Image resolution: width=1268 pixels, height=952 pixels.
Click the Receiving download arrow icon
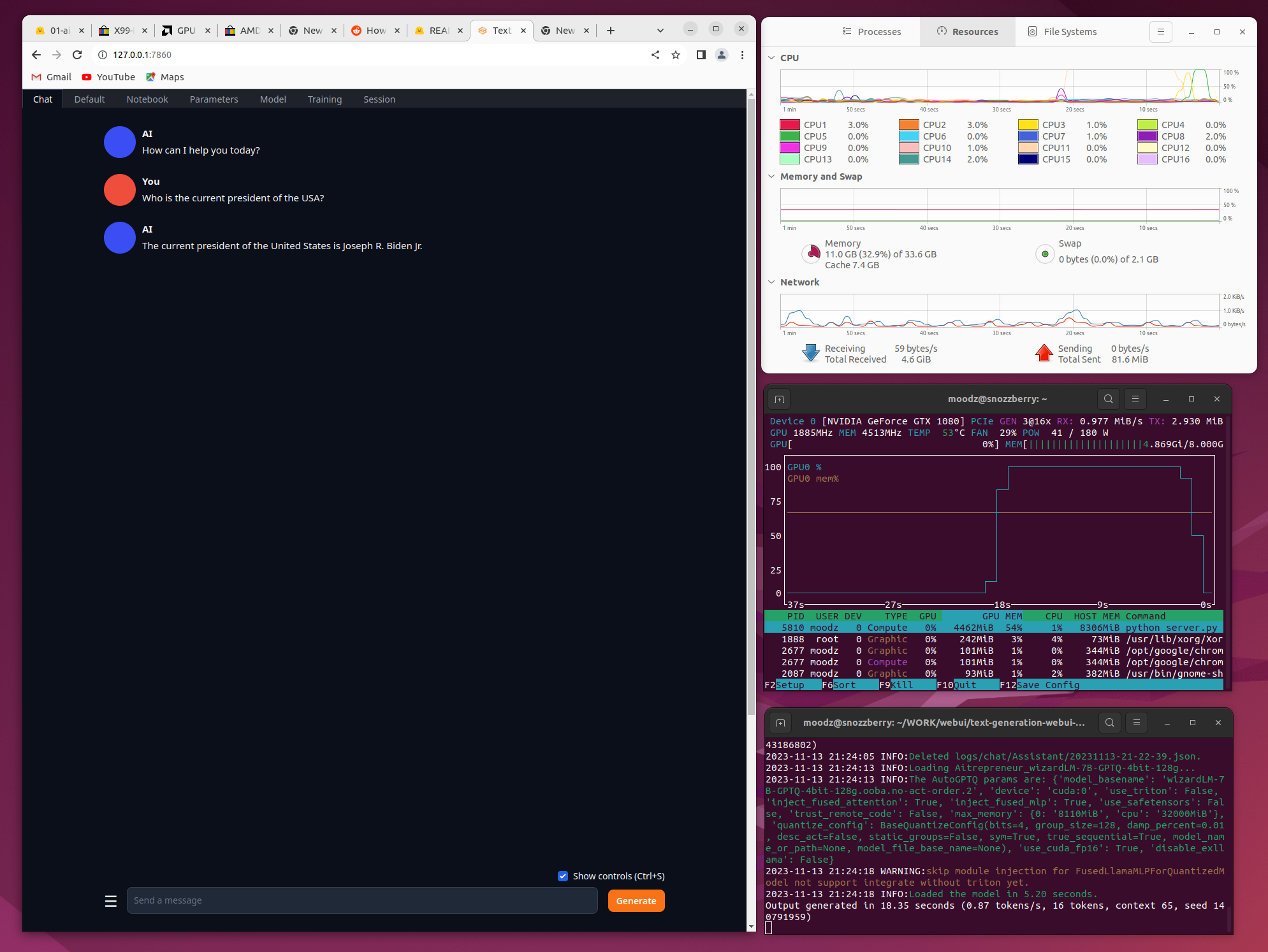(x=810, y=353)
